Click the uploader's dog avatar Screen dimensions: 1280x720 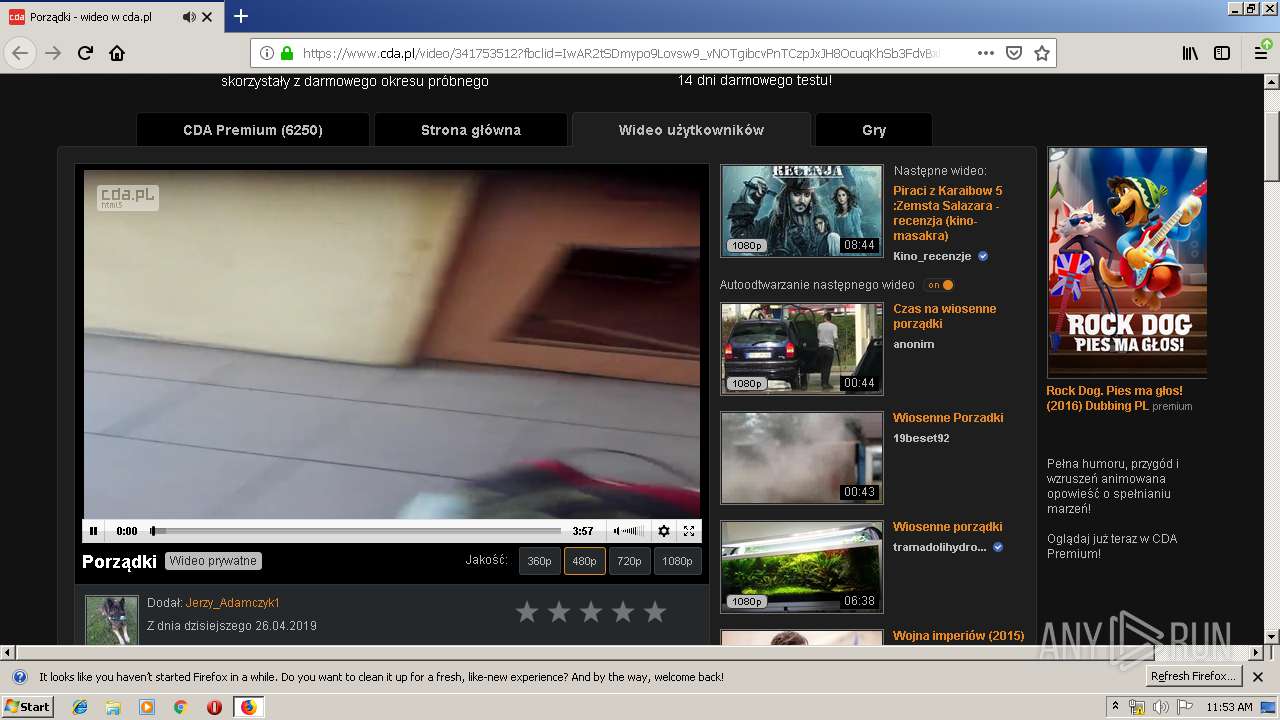(111, 620)
